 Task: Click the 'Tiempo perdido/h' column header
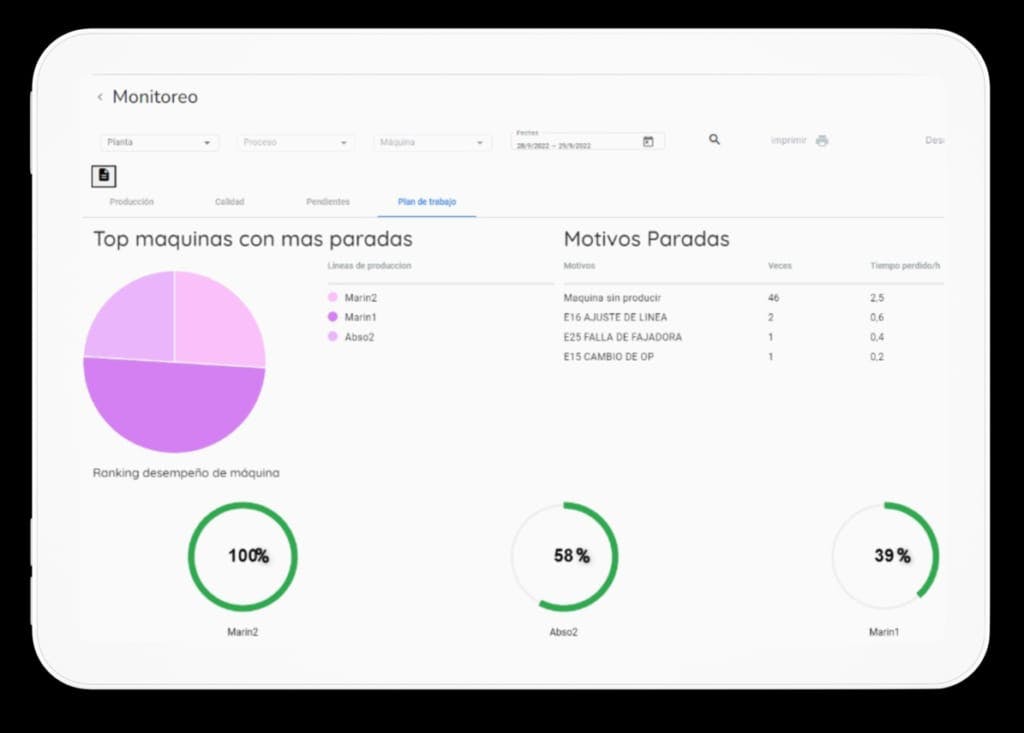(x=905, y=266)
